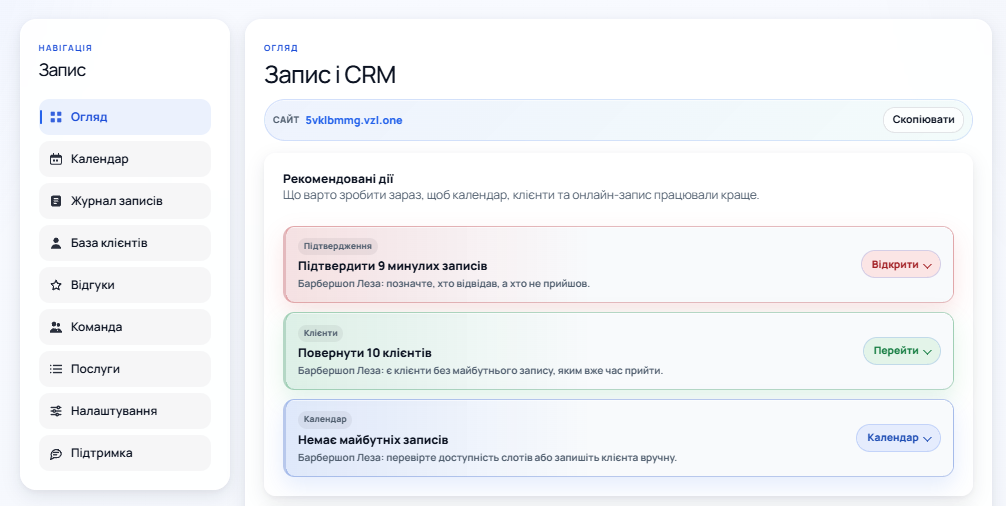Open the 5vklbmmg.vzl.one site link
The width and height of the screenshot is (1006, 506).
pyautogui.click(x=354, y=120)
